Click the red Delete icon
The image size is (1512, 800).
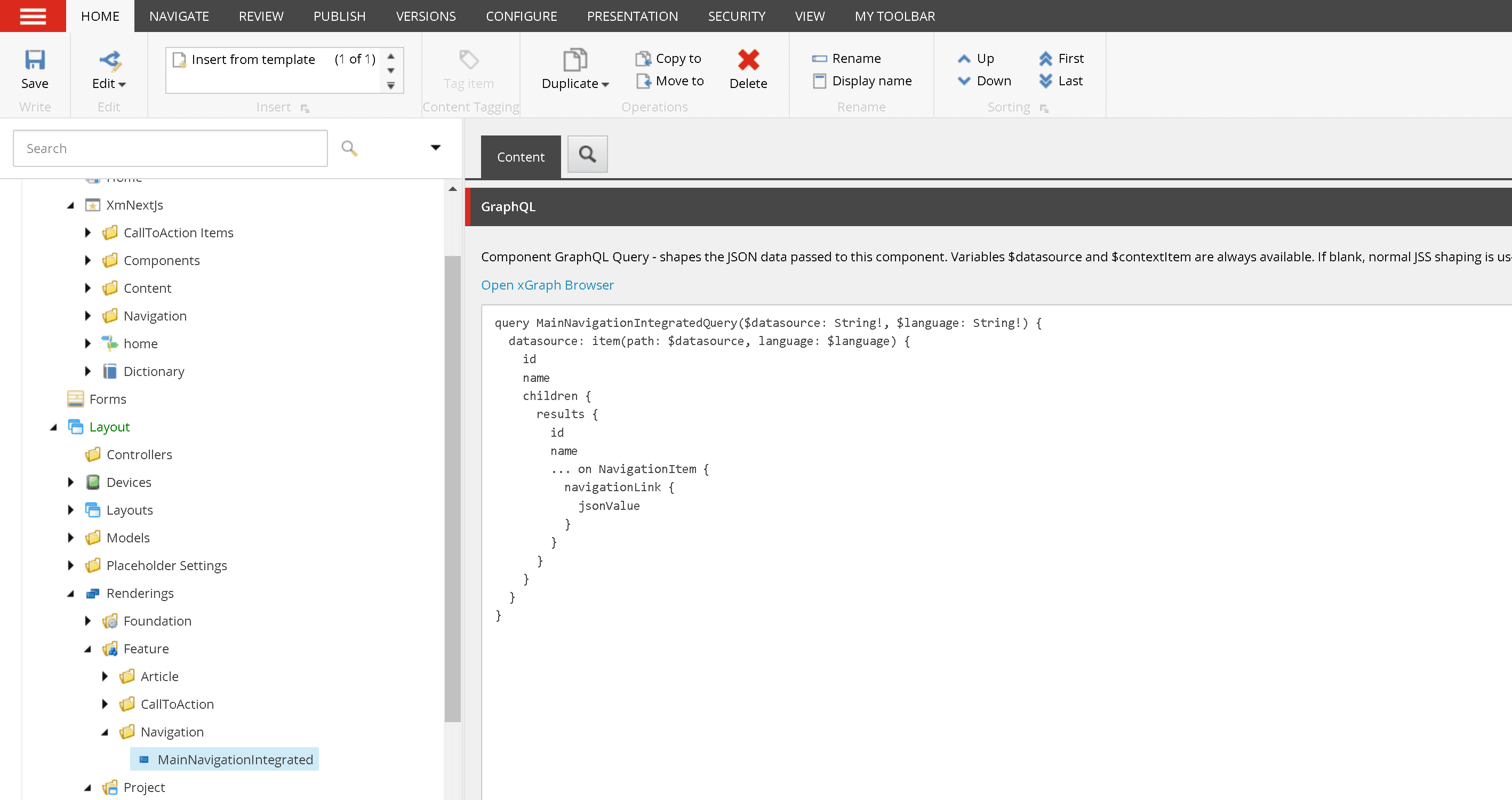[x=748, y=60]
